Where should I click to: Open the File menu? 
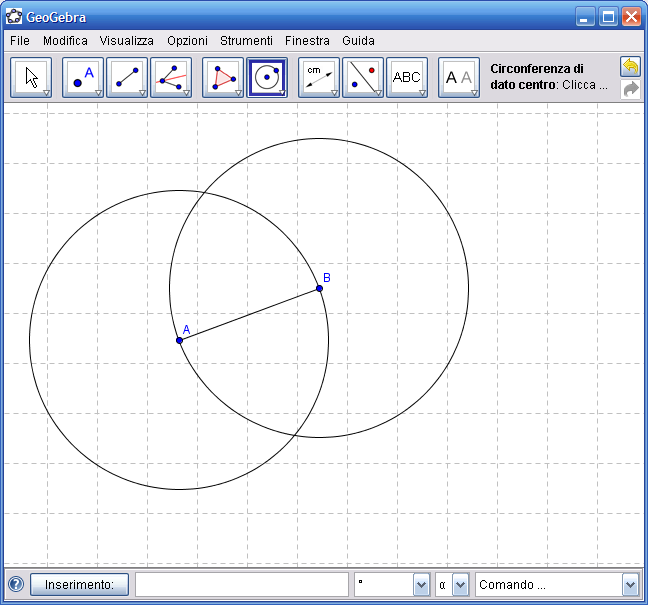click(20, 40)
